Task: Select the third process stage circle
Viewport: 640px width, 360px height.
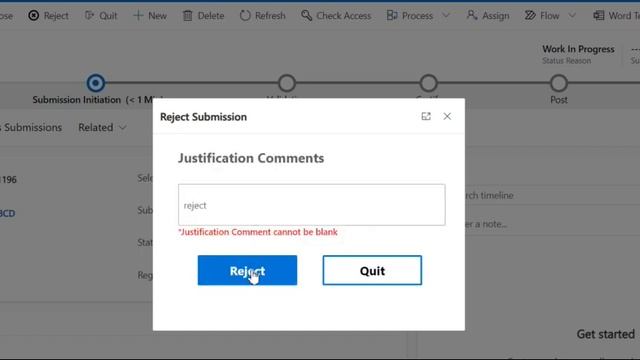Action: point(429,83)
